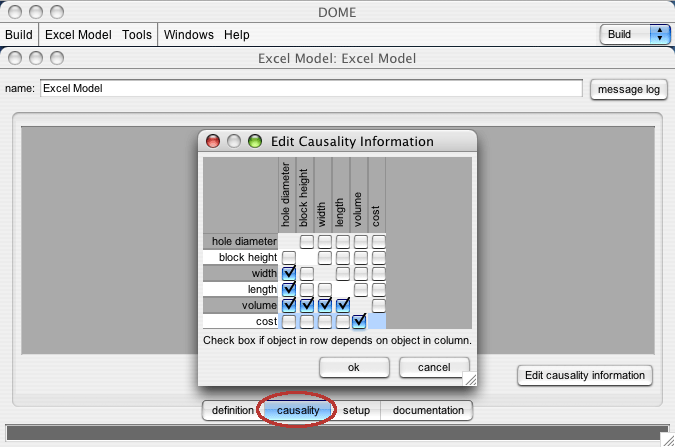Check cost depends on length
The height and width of the screenshot is (447, 675).
point(343,321)
